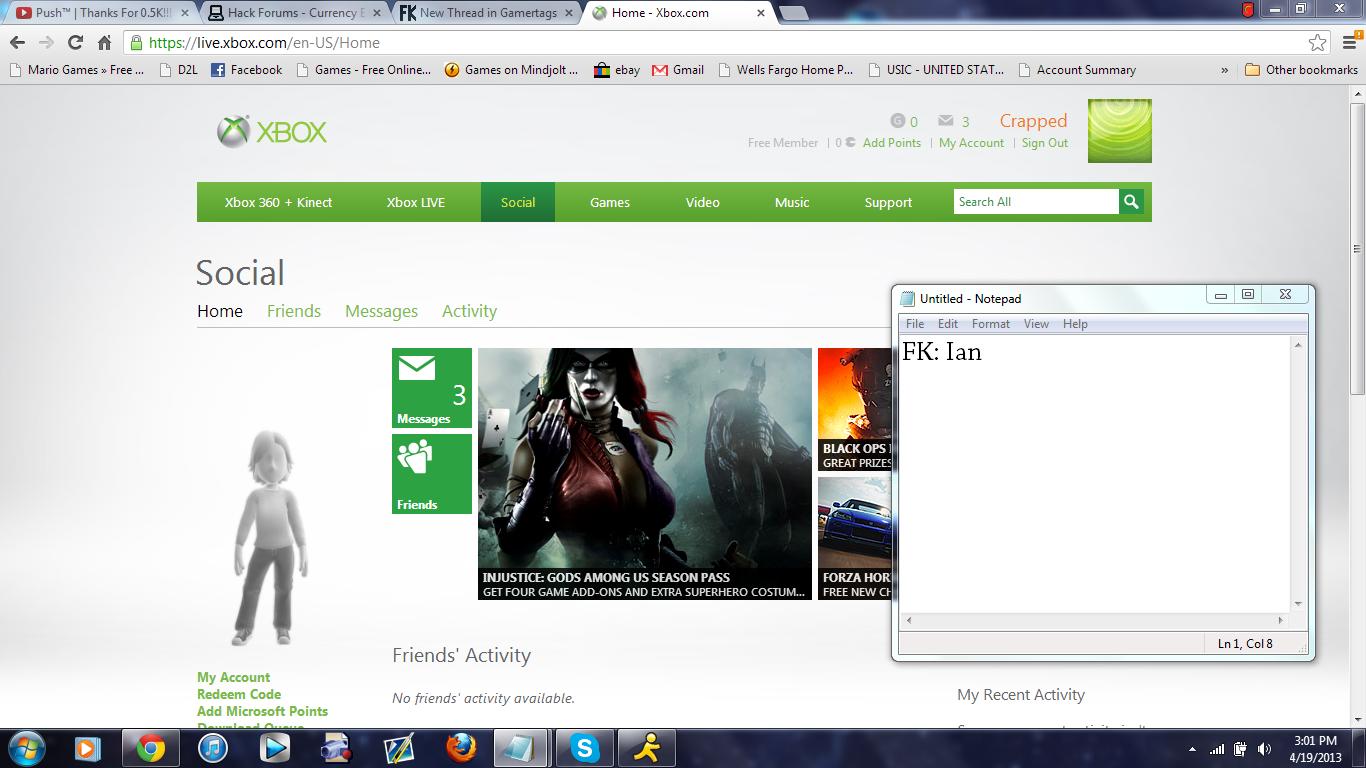Open the Windows Start menu
Image resolution: width=1366 pixels, height=768 pixels.
[x=25, y=748]
